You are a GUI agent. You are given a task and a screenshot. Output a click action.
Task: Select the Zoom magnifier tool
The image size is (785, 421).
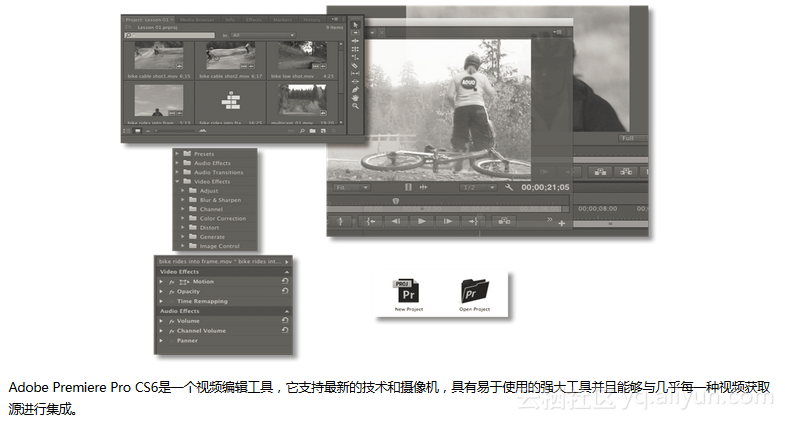355,106
